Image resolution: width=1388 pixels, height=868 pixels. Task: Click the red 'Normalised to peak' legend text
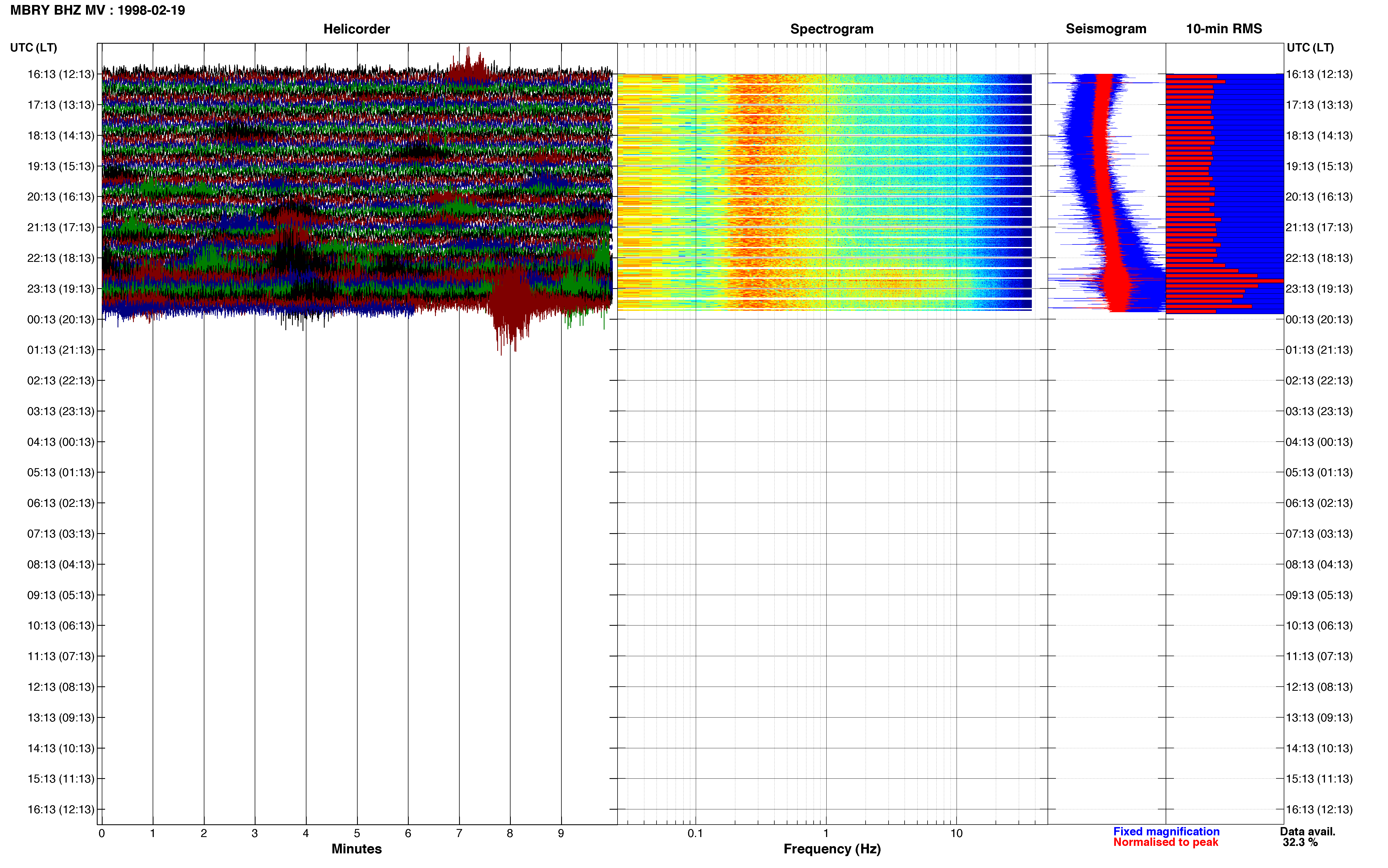pyautogui.click(x=1166, y=843)
